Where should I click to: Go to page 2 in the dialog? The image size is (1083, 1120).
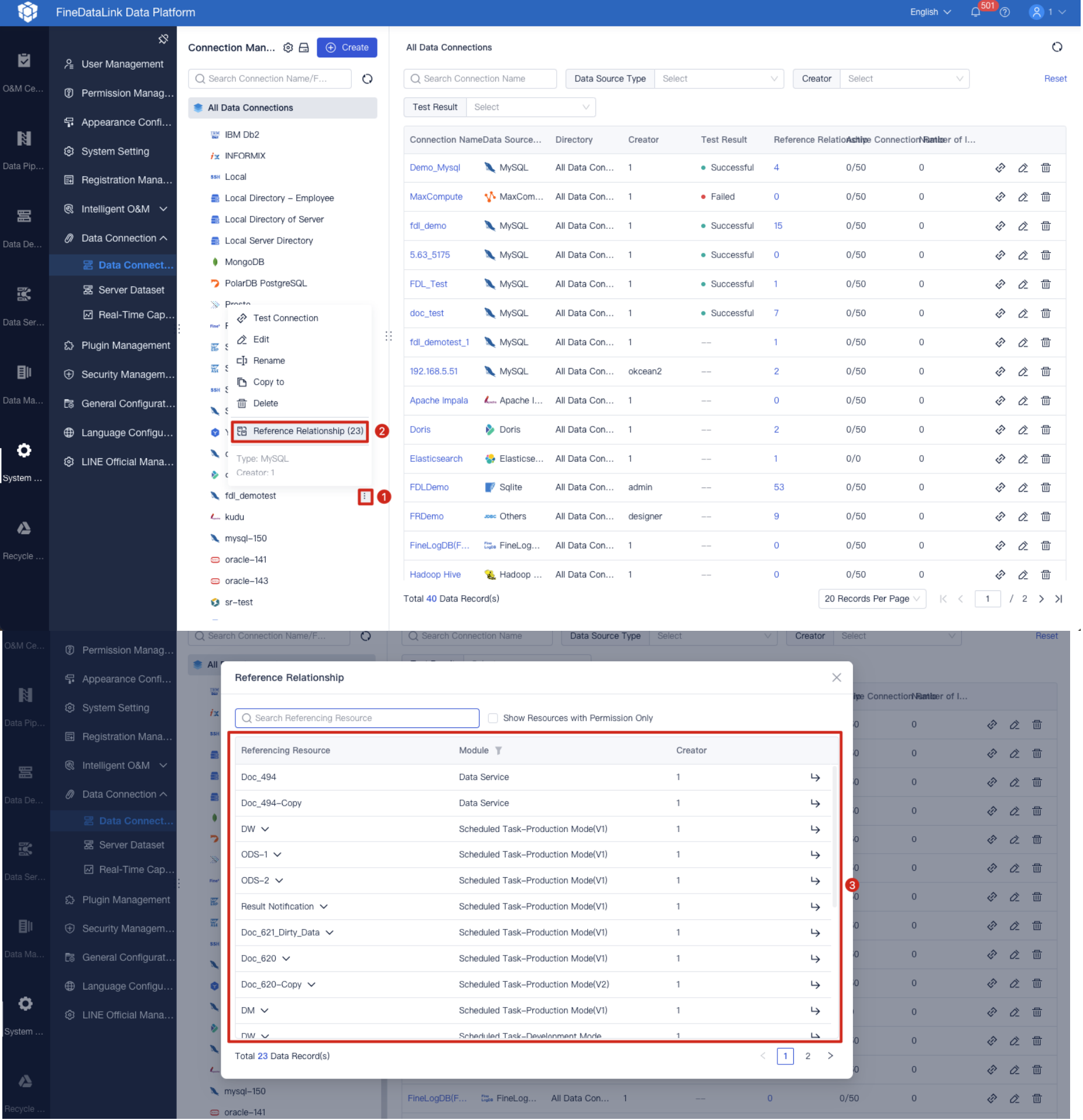click(807, 1056)
